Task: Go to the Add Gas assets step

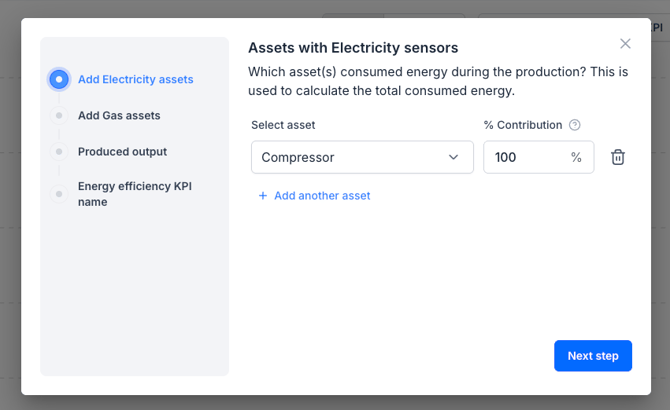Action: click(x=119, y=116)
